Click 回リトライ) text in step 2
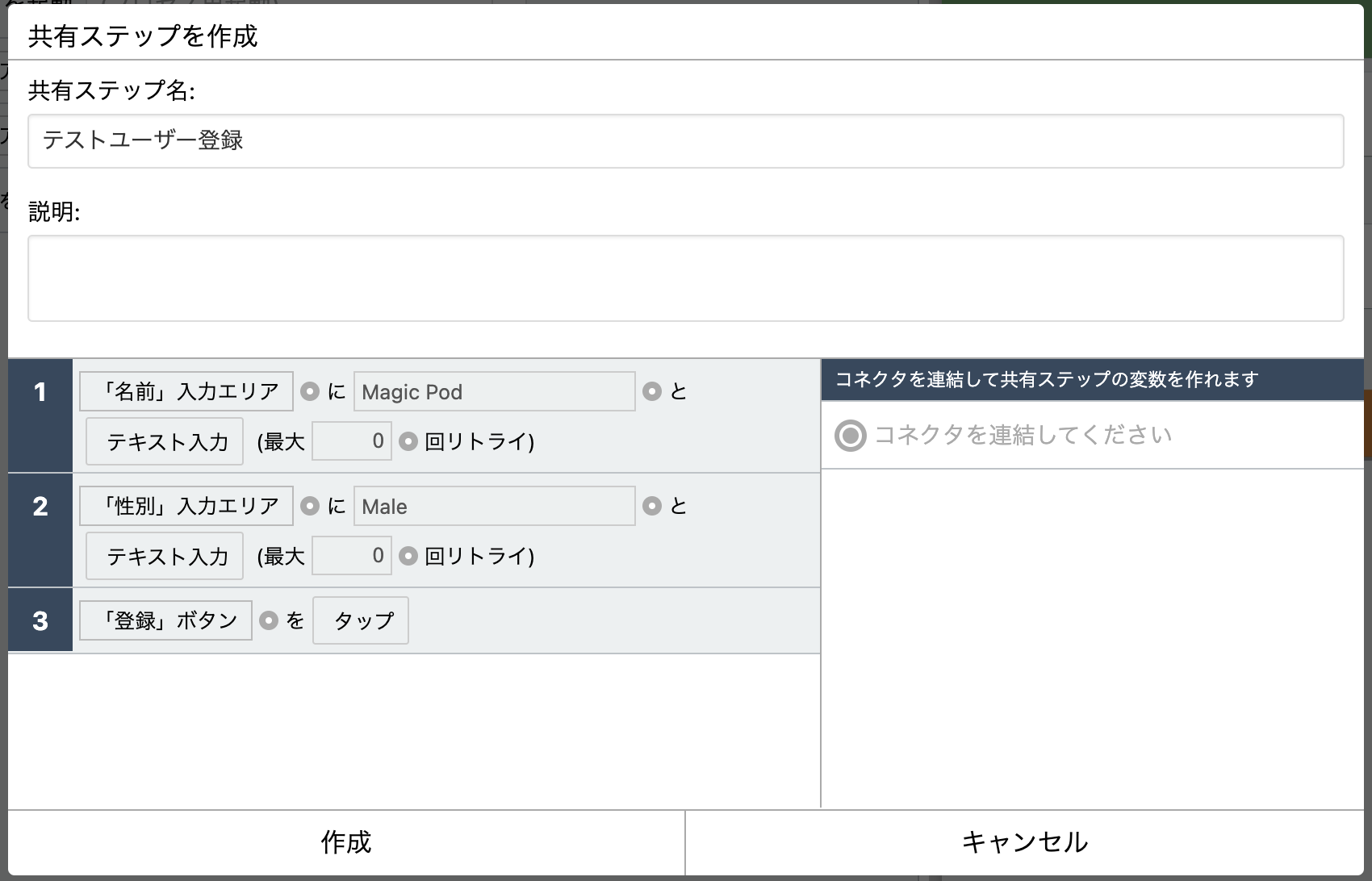 pos(479,556)
